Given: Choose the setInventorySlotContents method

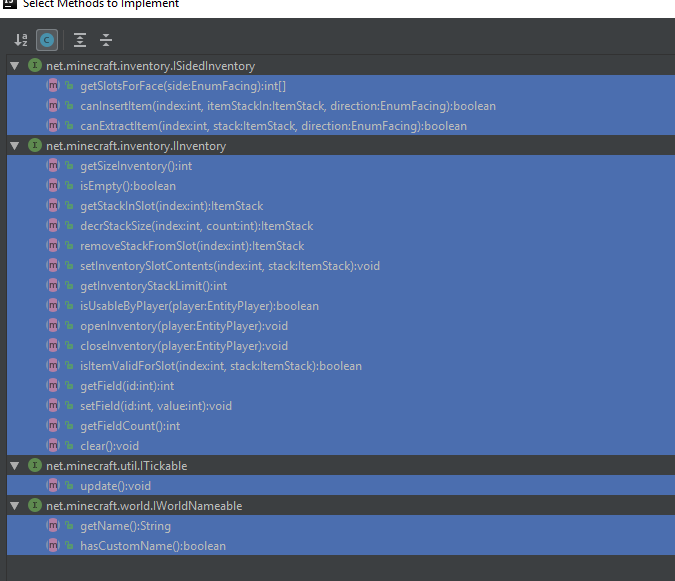Looking at the screenshot, I should [x=217, y=266].
